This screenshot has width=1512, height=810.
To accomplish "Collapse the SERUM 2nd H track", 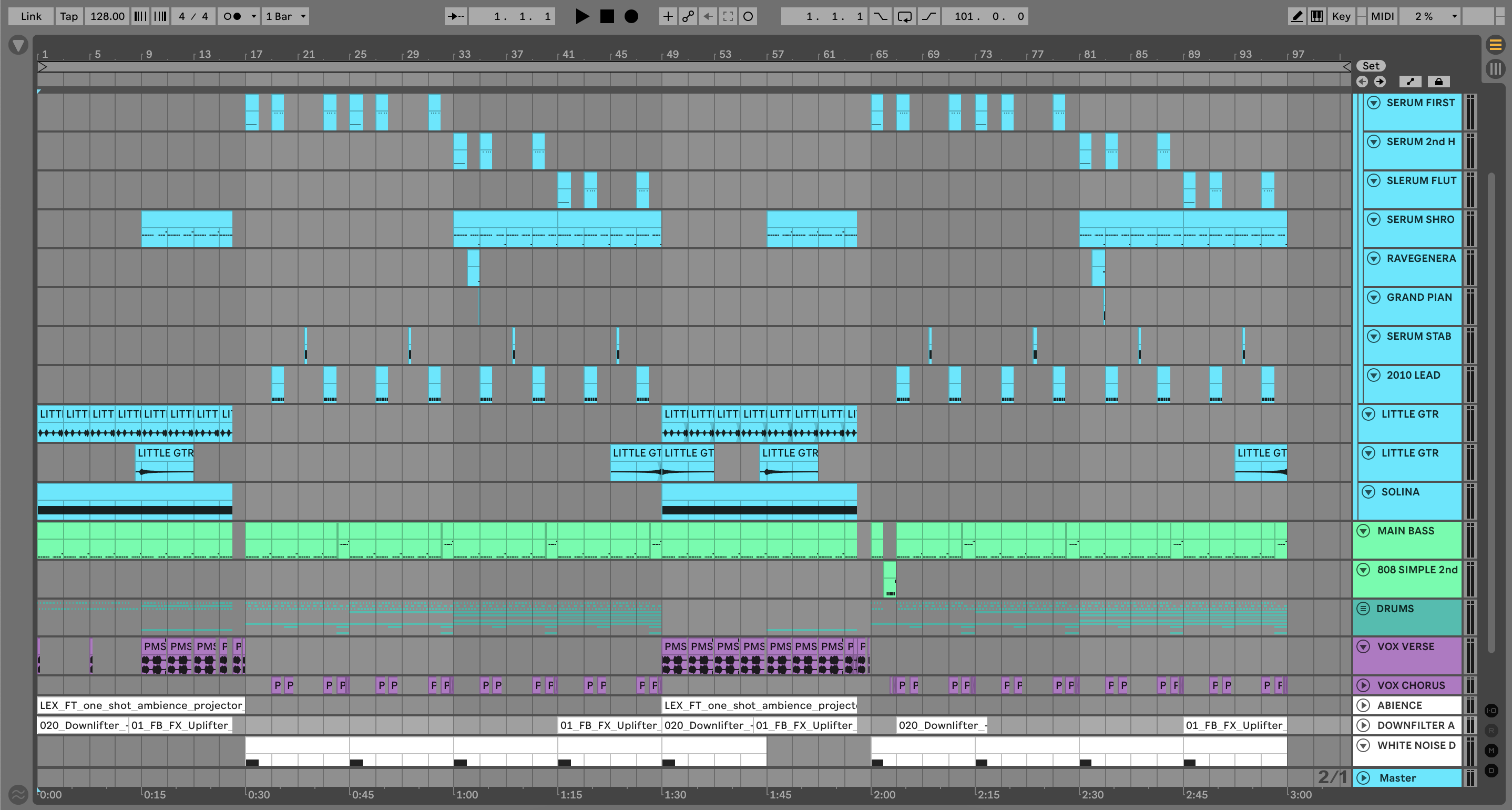I will click(1374, 141).
